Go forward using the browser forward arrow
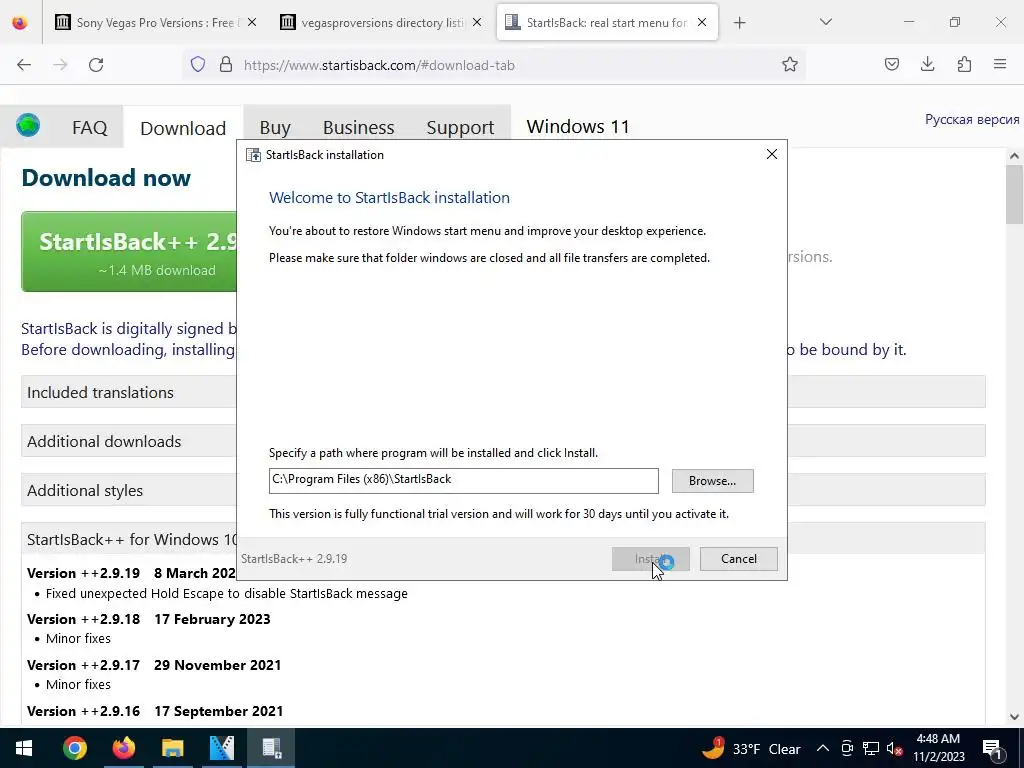The image size is (1024, 768). 60,65
